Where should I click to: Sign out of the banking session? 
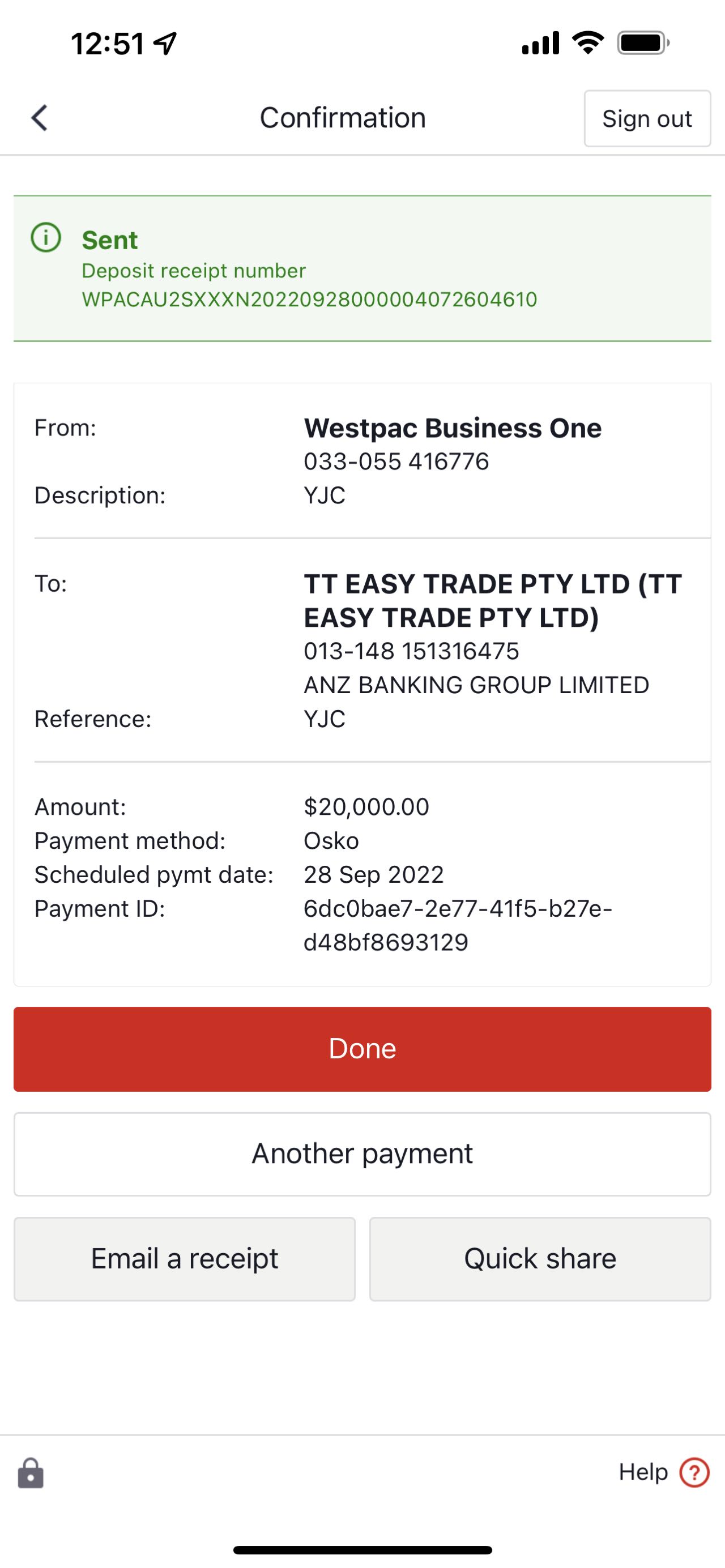click(x=647, y=119)
